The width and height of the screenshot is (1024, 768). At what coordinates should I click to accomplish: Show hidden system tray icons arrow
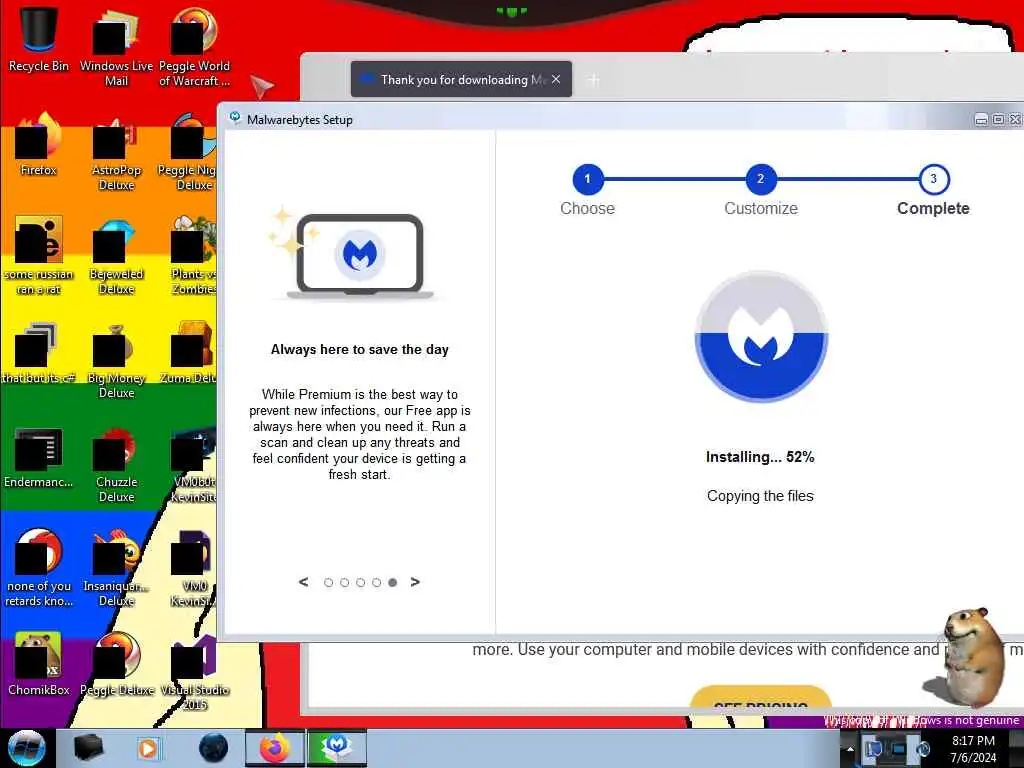click(850, 749)
